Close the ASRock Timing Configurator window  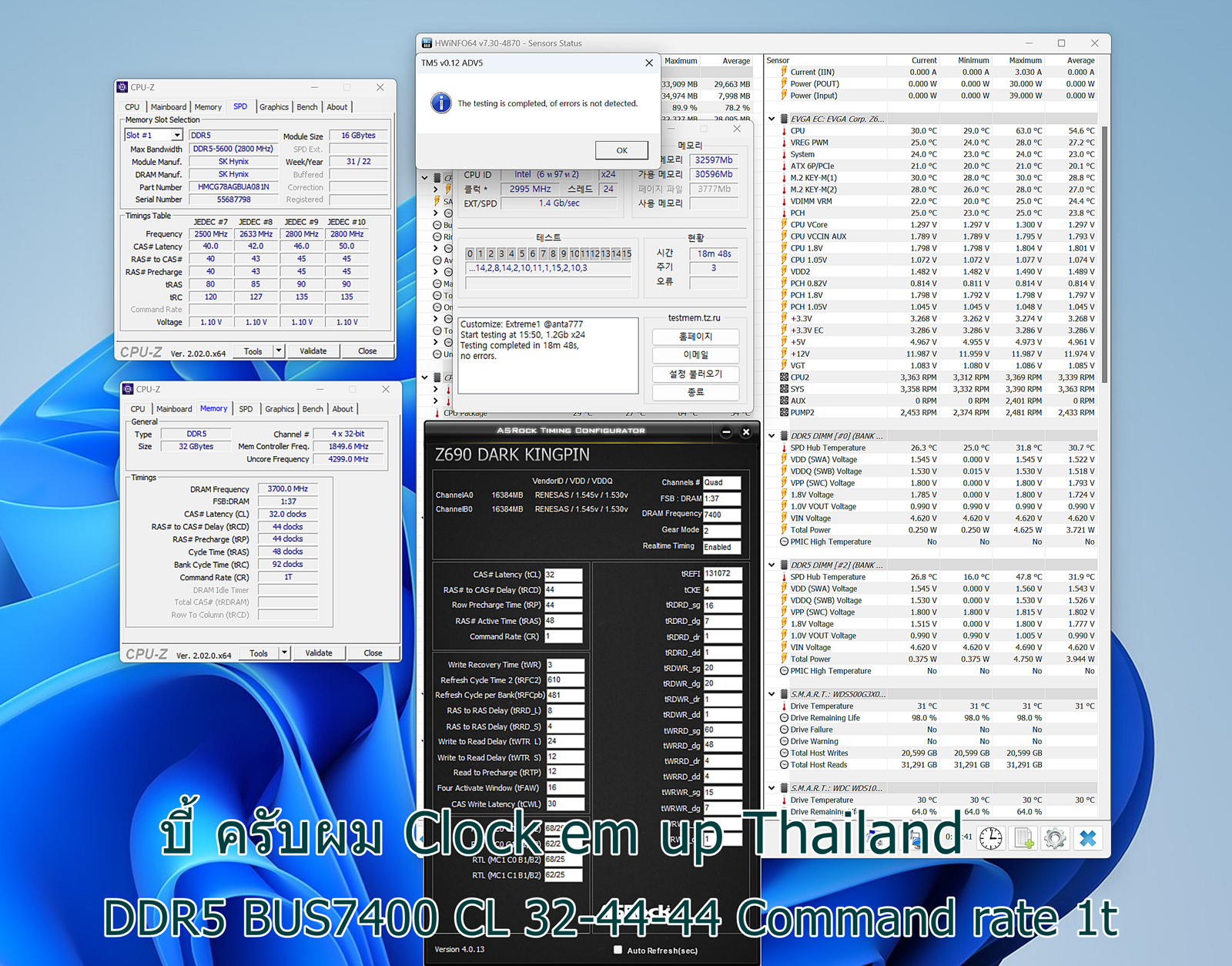745,432
